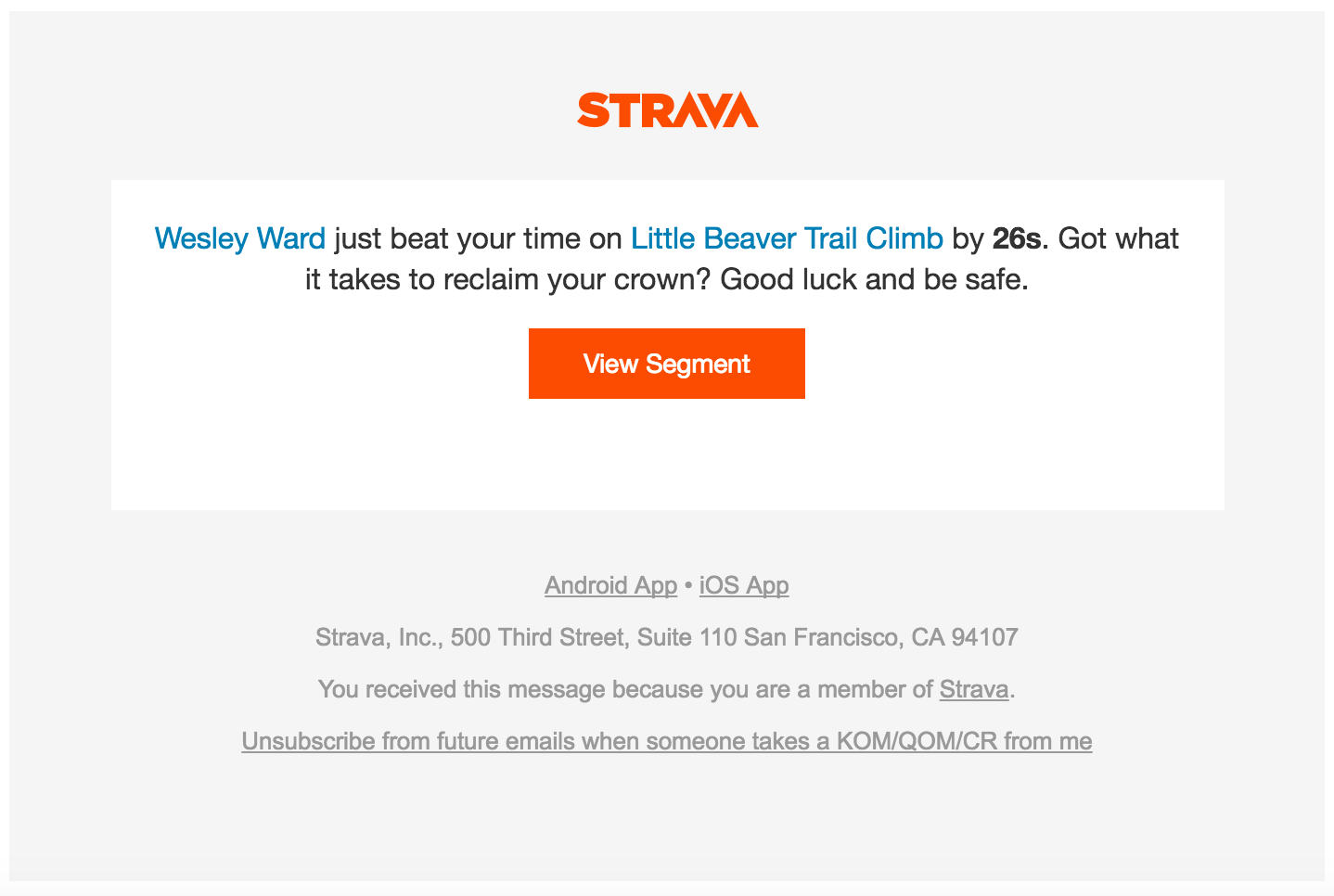Follow the underlined Strava member link
This screenshot has width=1334, height=896.
tap(974, 689)
